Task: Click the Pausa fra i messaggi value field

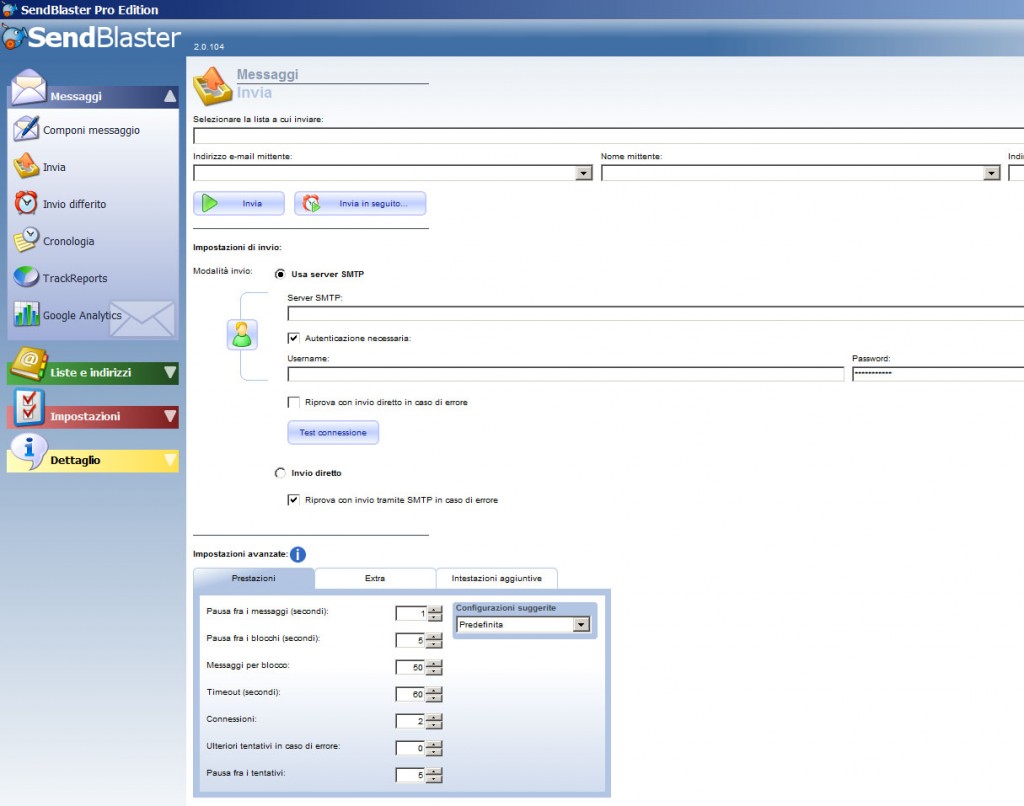Action: coord(411,613)
